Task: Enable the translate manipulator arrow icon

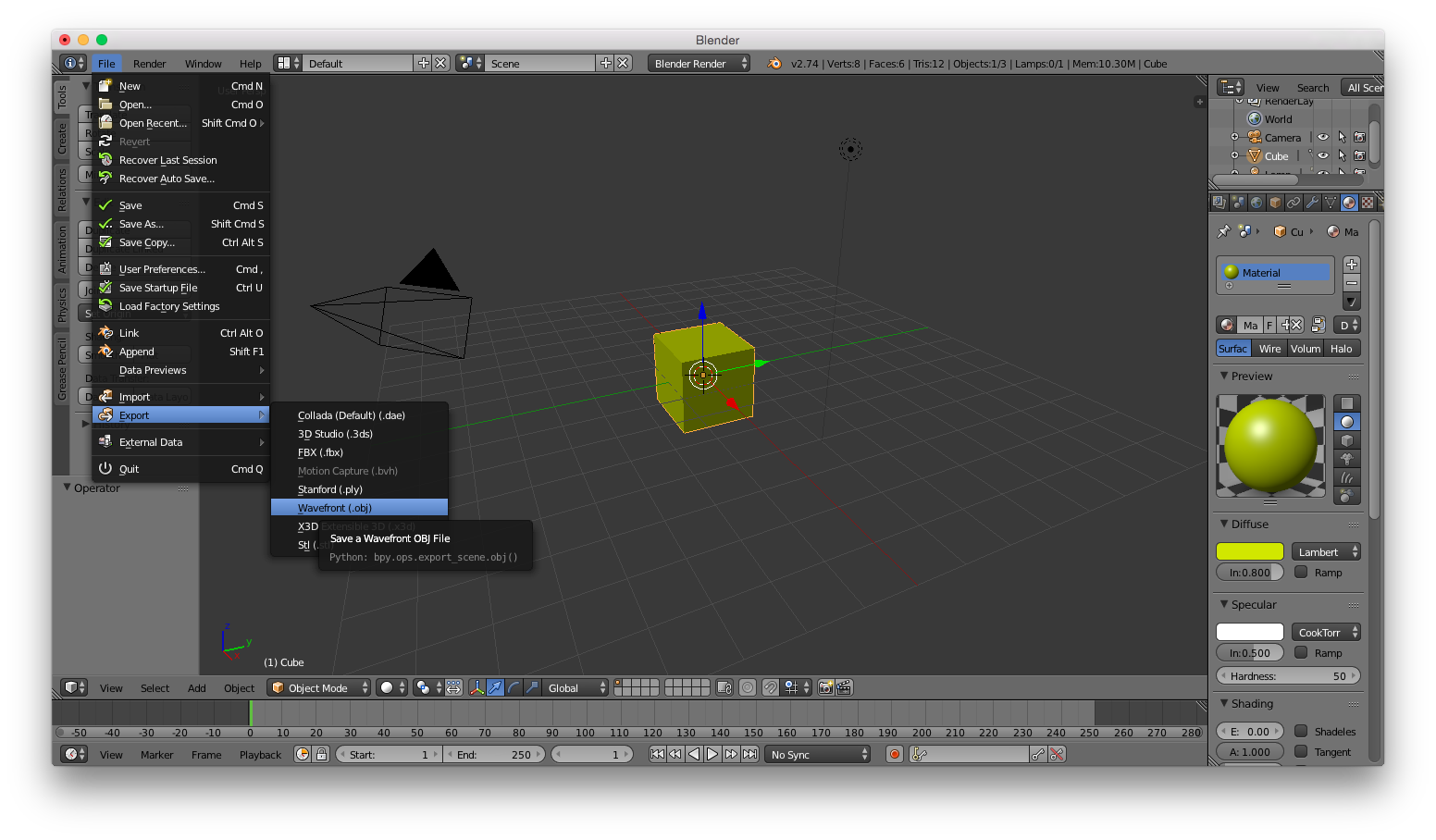Action: click(x=495, y=687)
